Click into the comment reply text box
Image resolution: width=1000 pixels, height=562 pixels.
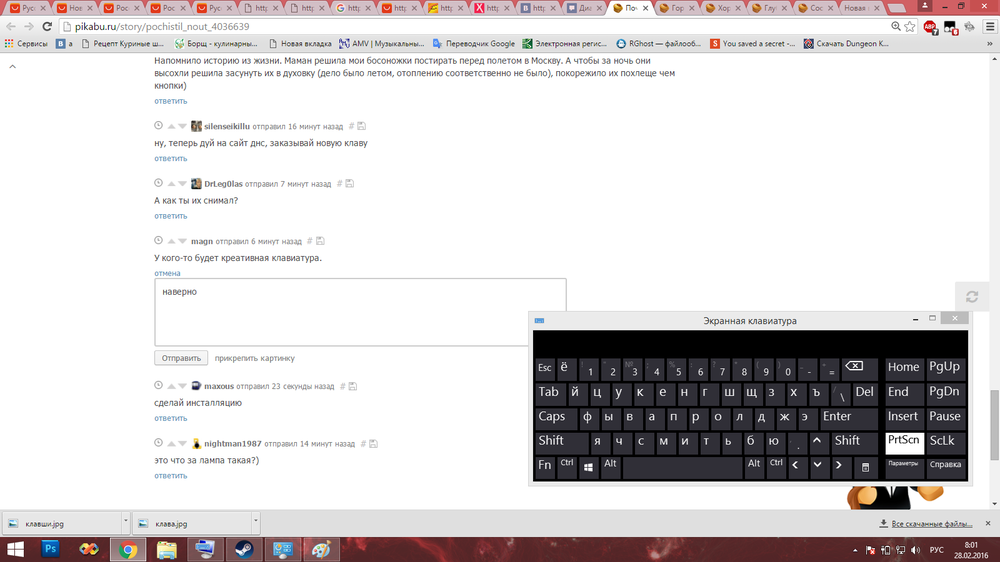(x=360, y=312)
